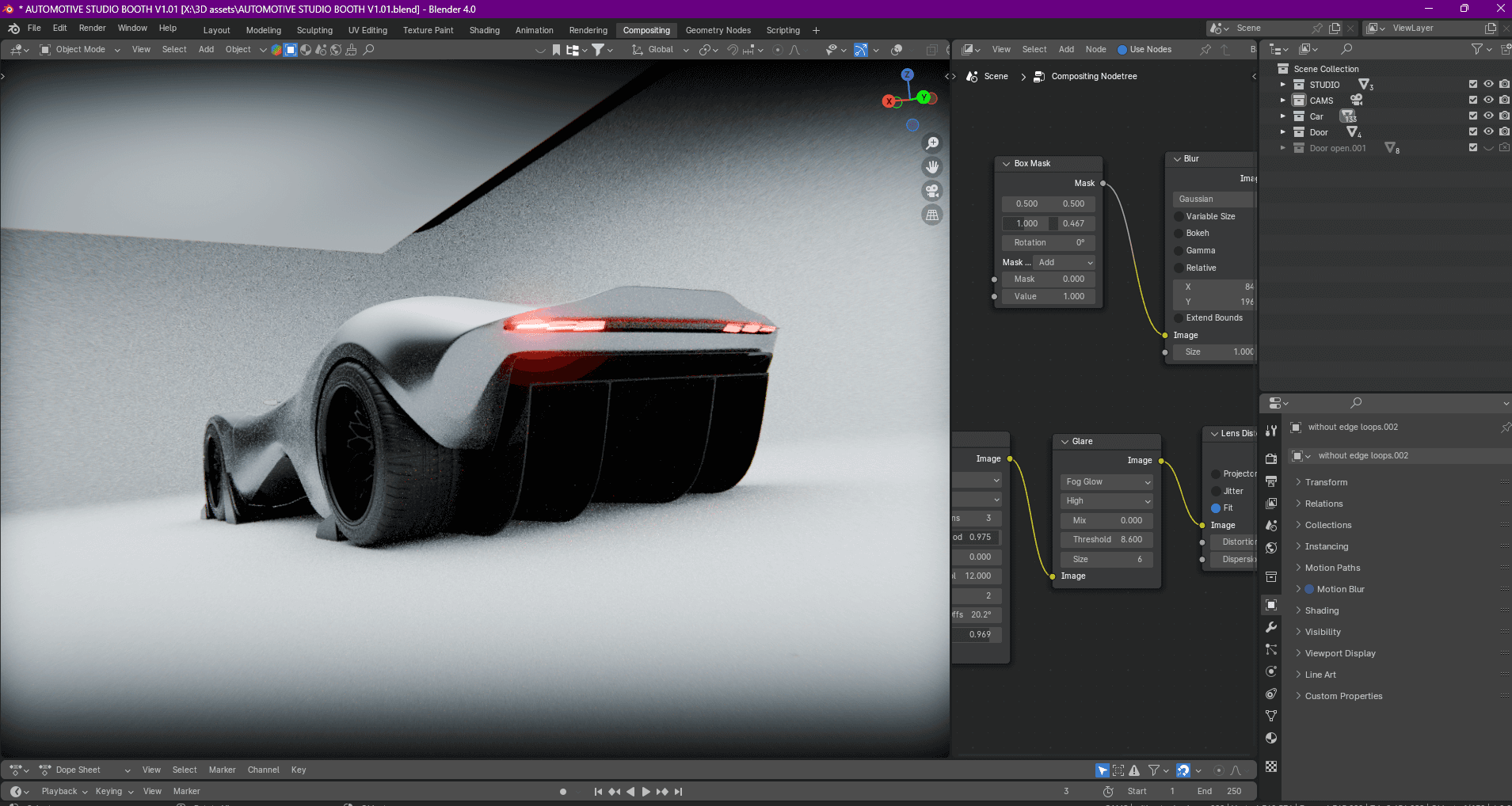
Task: Open the View Layer properties tab
Action: [x=1271, y=504]
